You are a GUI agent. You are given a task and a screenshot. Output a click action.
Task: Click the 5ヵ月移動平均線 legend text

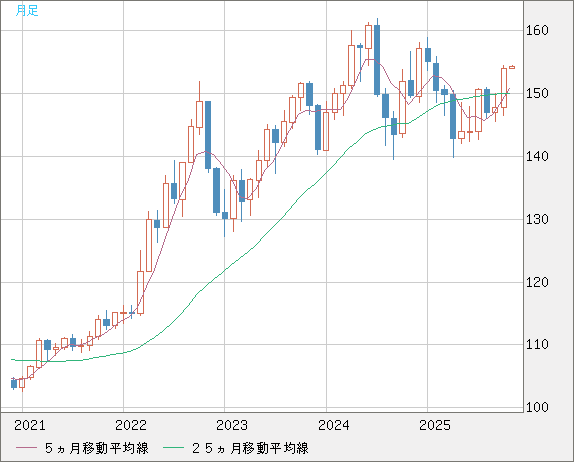[x=97, y=448]
